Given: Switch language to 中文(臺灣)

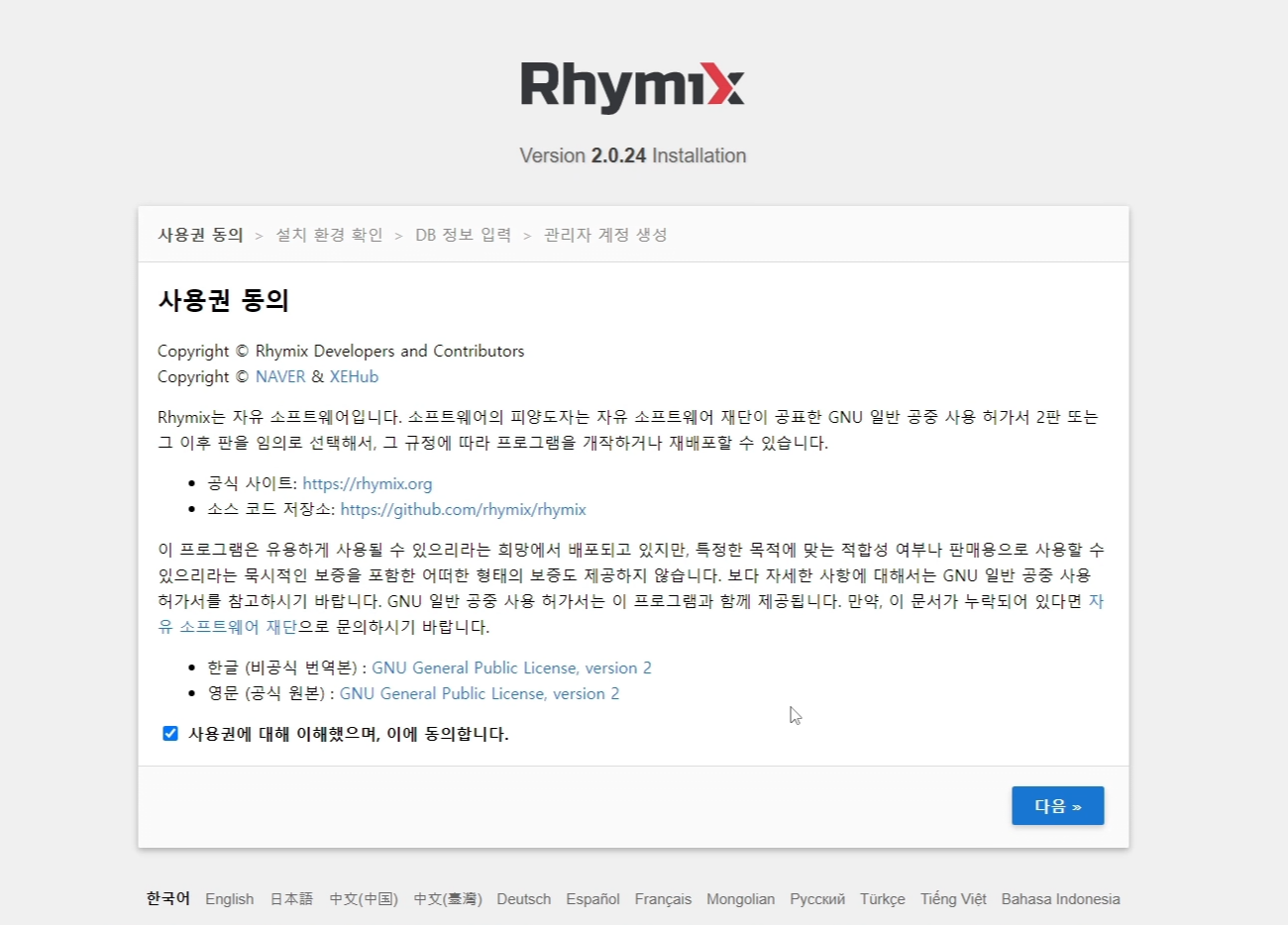Looking at the screenshot, I should coord(448,899).
